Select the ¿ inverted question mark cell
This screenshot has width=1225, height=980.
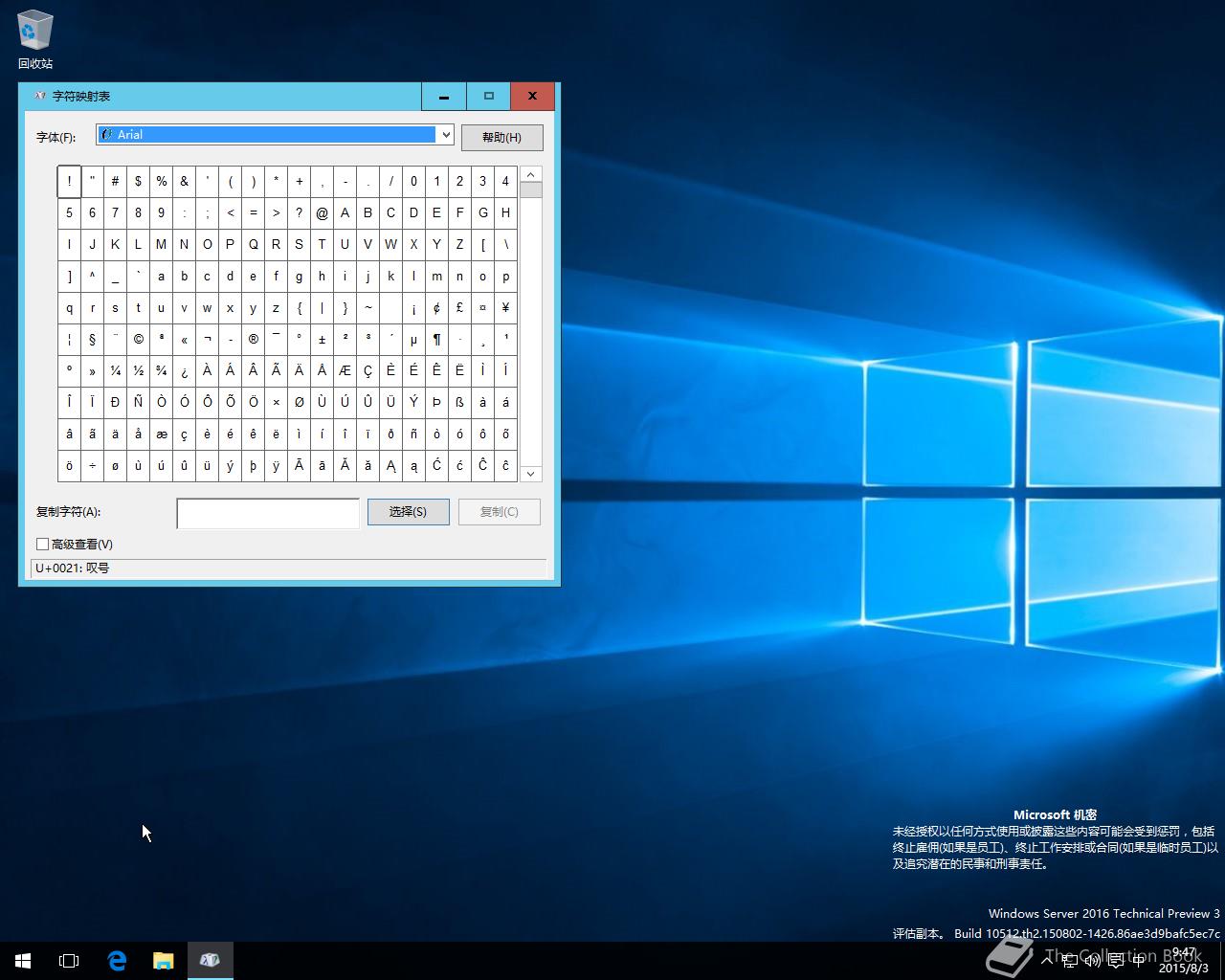(184, 370)
